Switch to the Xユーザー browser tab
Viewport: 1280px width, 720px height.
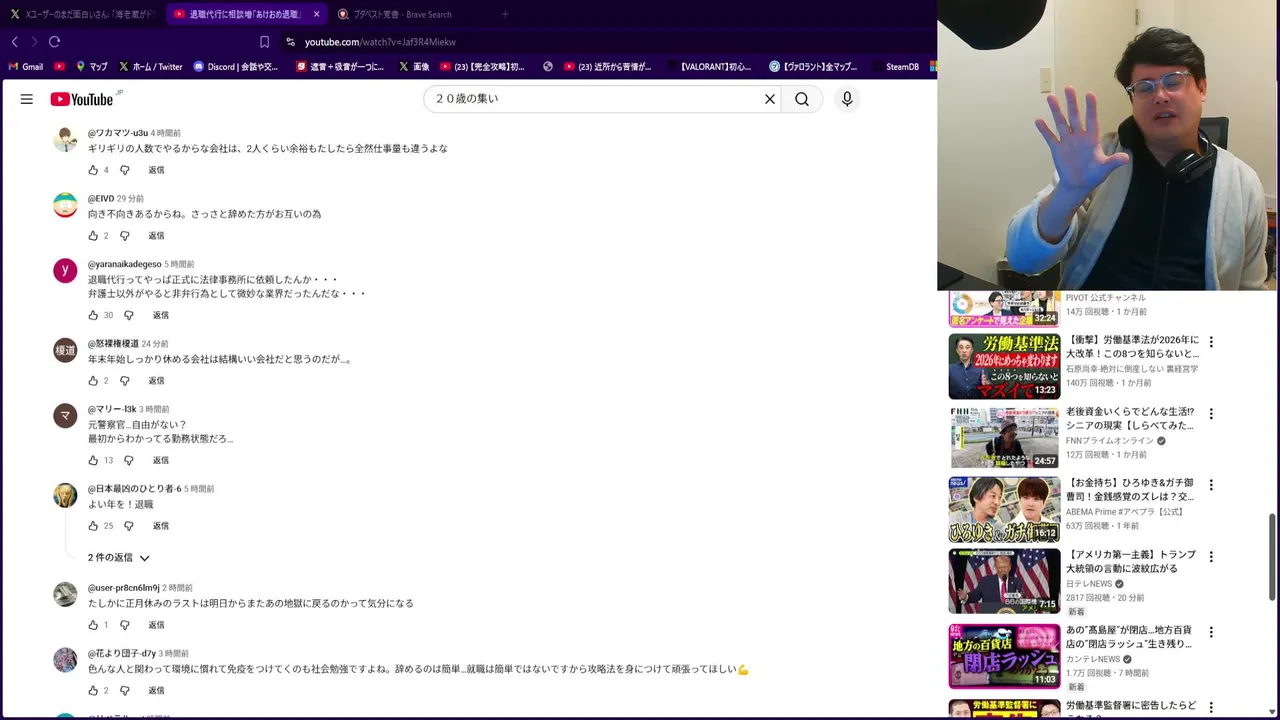(x=82, y=14)
